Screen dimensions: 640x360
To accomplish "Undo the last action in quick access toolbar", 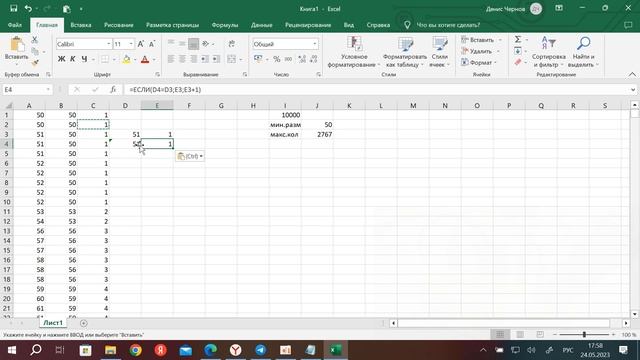I will point(28,9).
